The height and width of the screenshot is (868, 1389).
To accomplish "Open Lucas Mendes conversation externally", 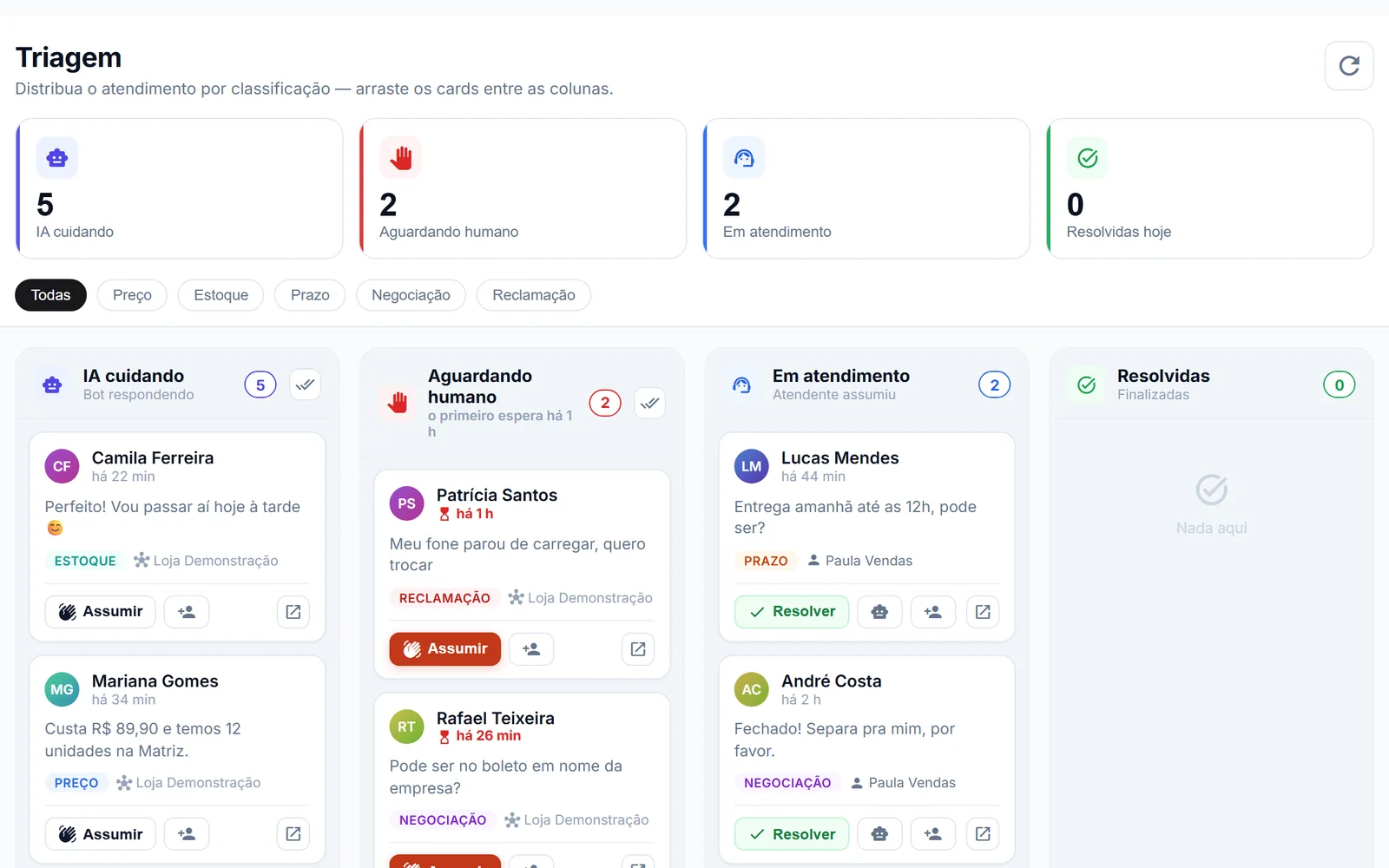I will [x=983, y=612].
